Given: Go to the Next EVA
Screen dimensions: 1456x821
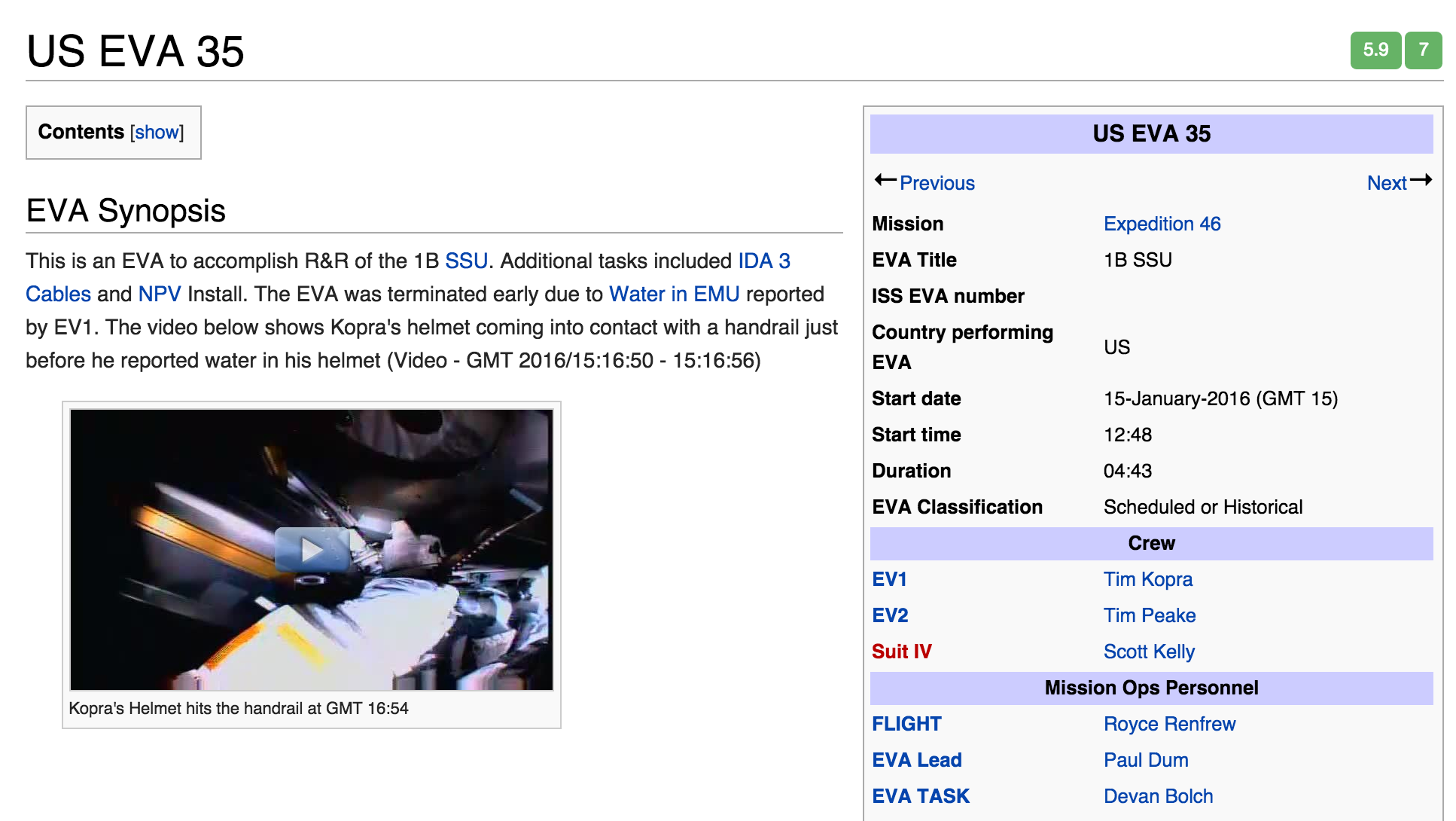Looking at the screenshot, I should (1387, 183).
